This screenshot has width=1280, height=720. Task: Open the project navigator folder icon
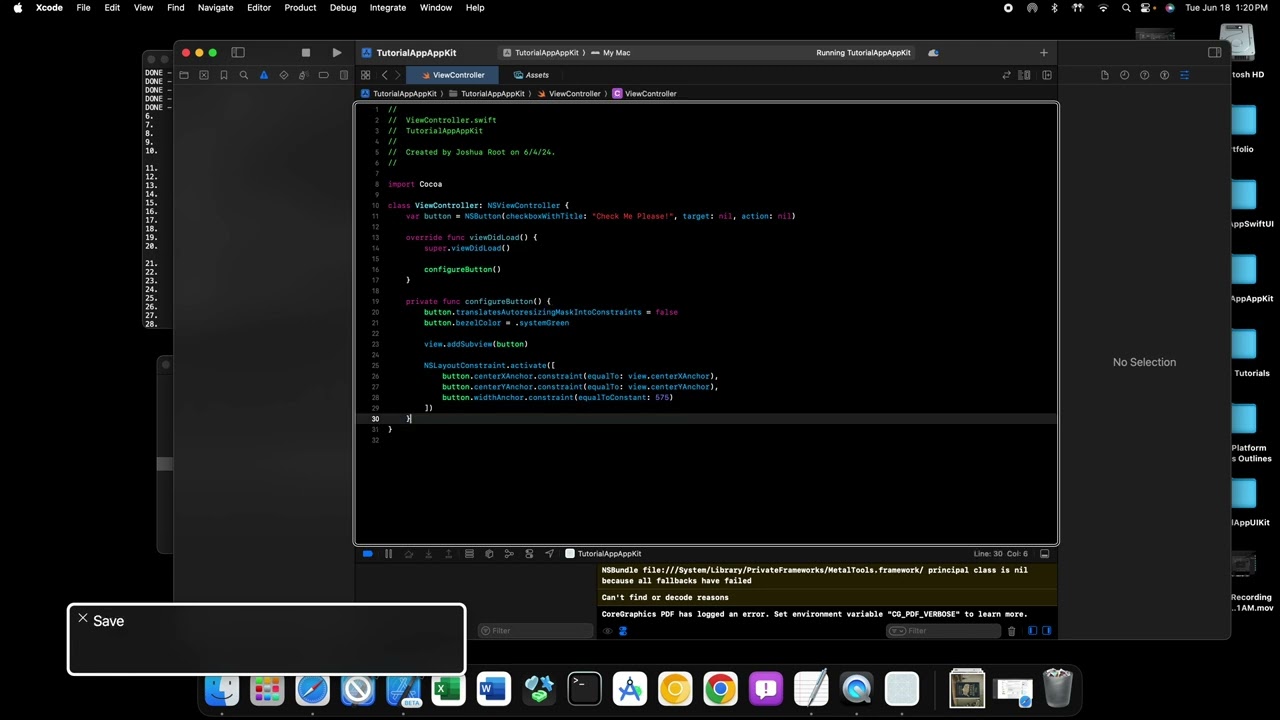coord(184,75)
